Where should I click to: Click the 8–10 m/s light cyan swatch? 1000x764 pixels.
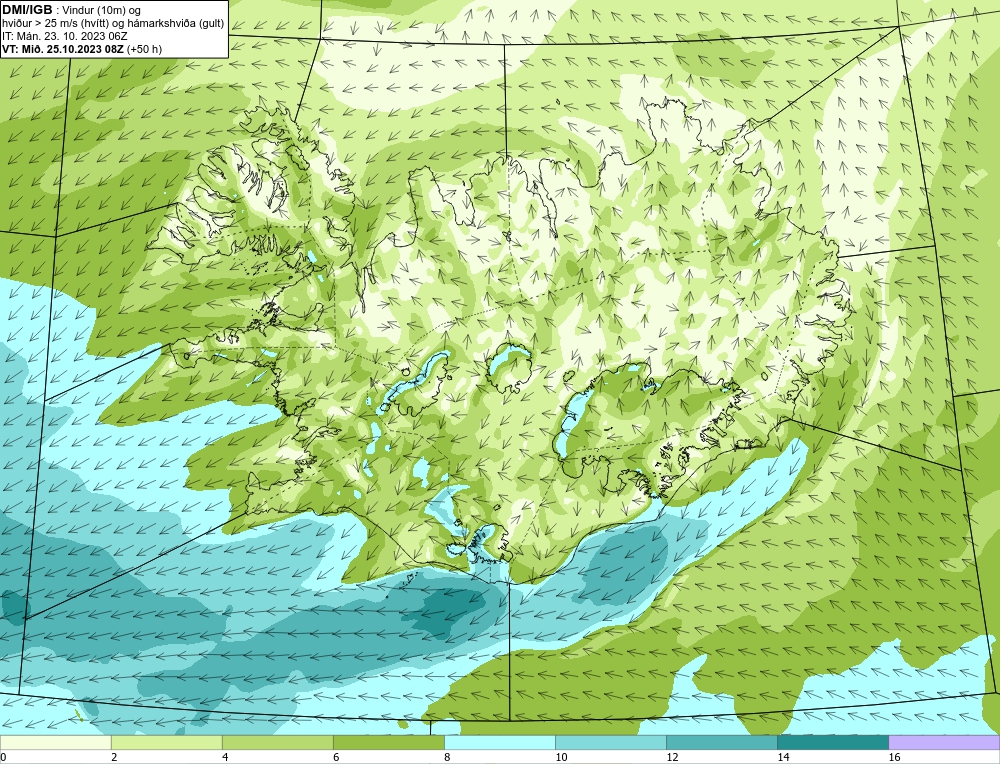point(499,742)
